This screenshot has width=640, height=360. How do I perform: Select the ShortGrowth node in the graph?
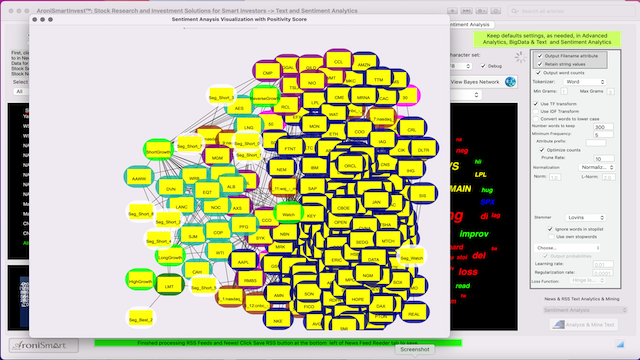(x=158, y=150)
